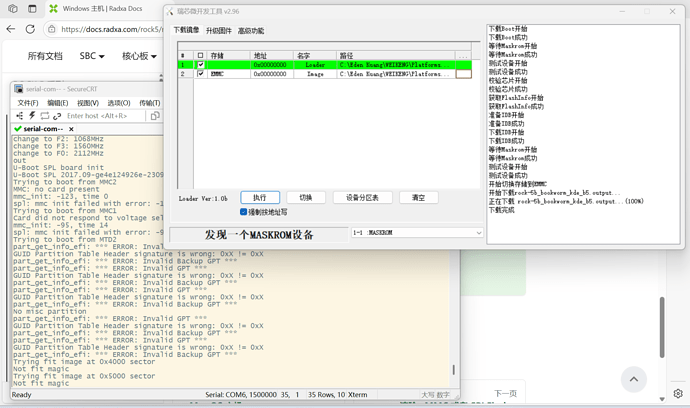Click Loader Ver:1.0b label
690x408 pixels.
[x=203, y=198]
